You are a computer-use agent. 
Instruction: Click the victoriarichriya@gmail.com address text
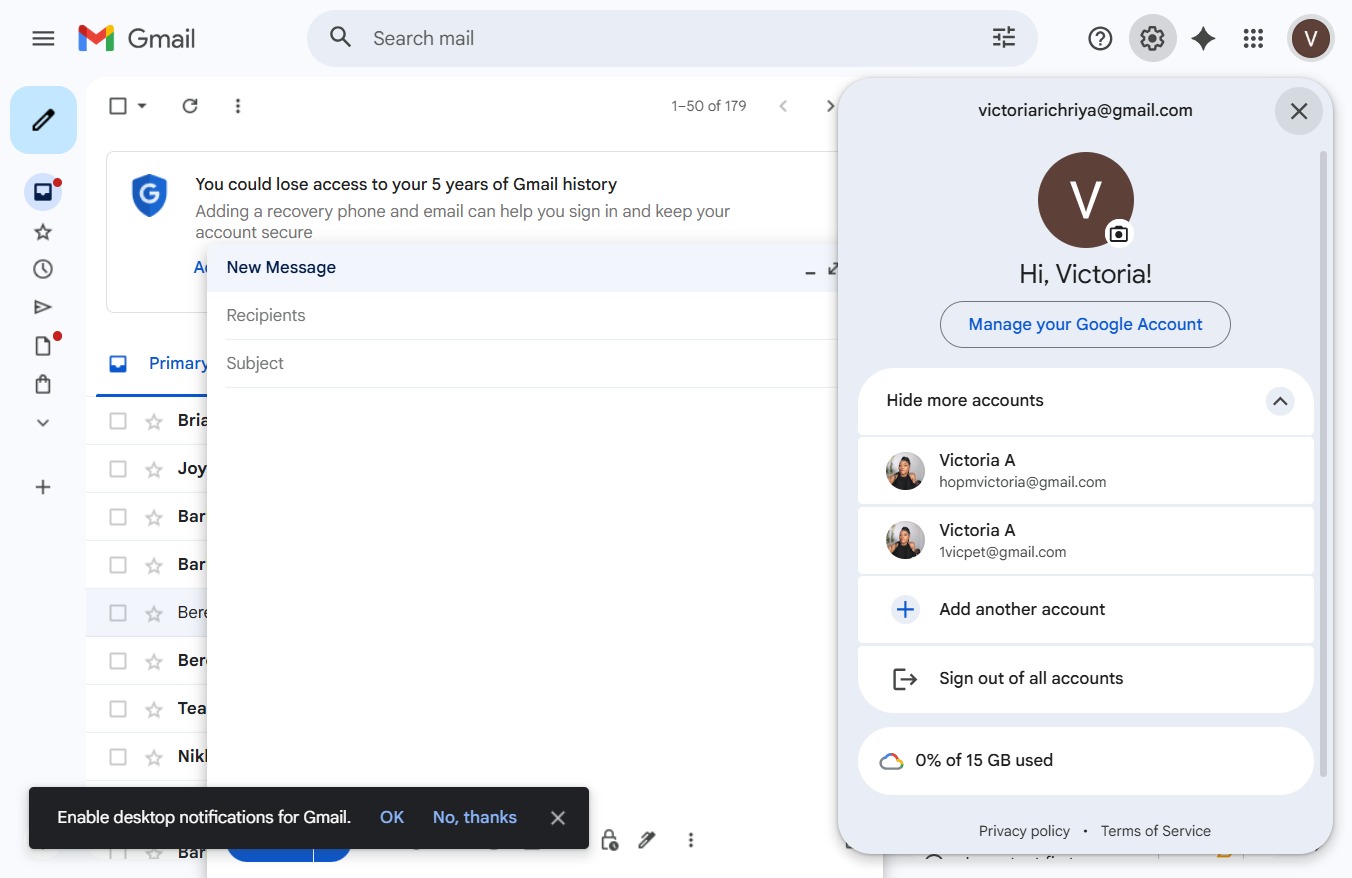point(1085,111)
